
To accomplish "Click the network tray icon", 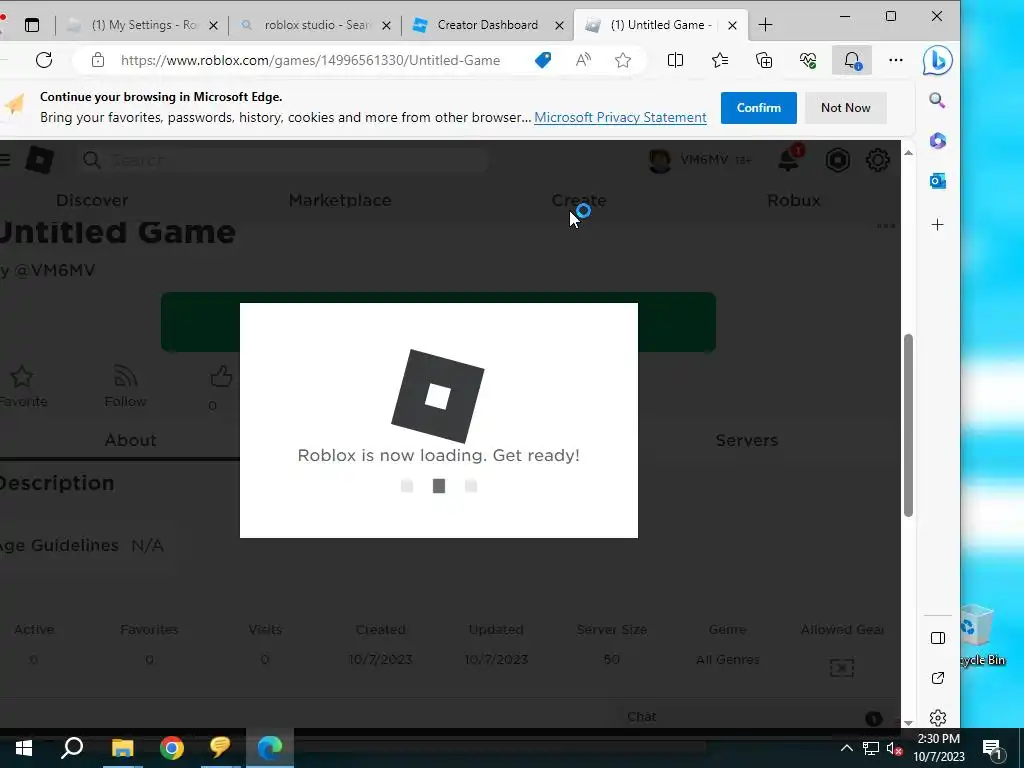I will point(871,748).
